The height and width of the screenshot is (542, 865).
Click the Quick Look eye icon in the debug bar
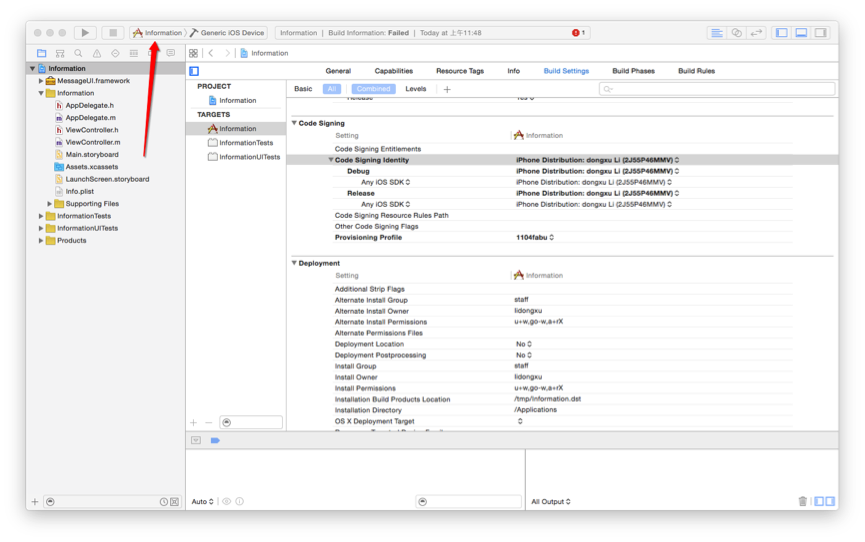click(x=226, y=501)
